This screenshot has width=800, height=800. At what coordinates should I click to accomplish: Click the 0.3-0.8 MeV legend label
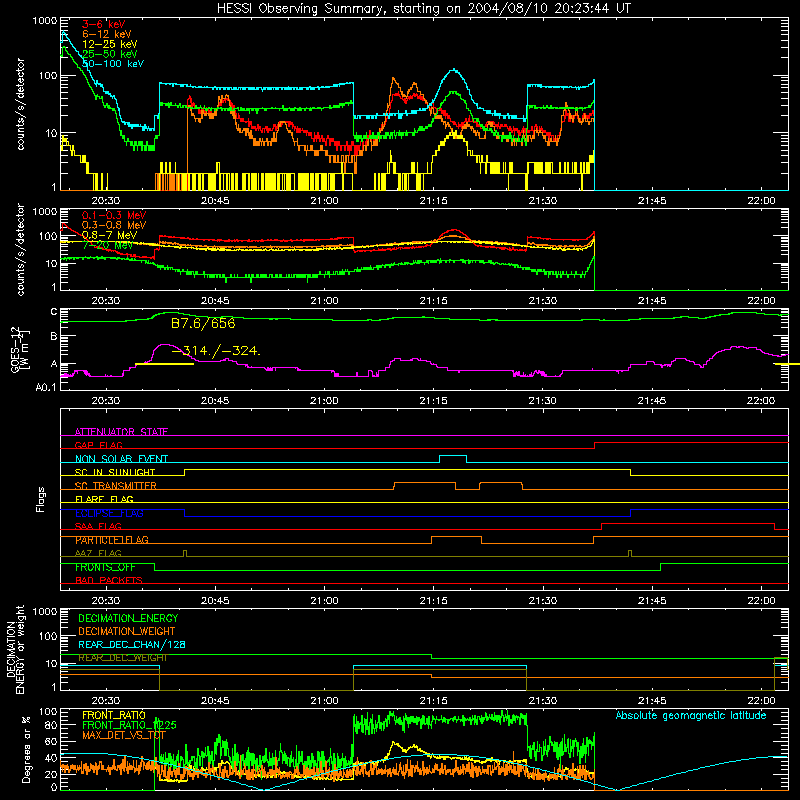113,226
